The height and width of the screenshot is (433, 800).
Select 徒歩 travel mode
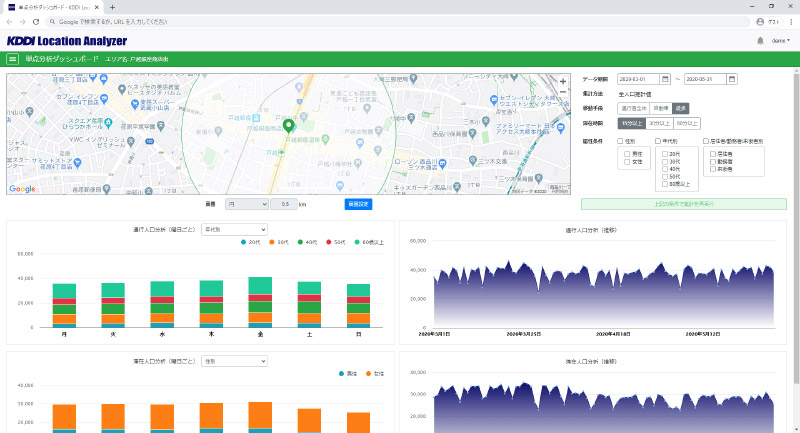(681, 109)
